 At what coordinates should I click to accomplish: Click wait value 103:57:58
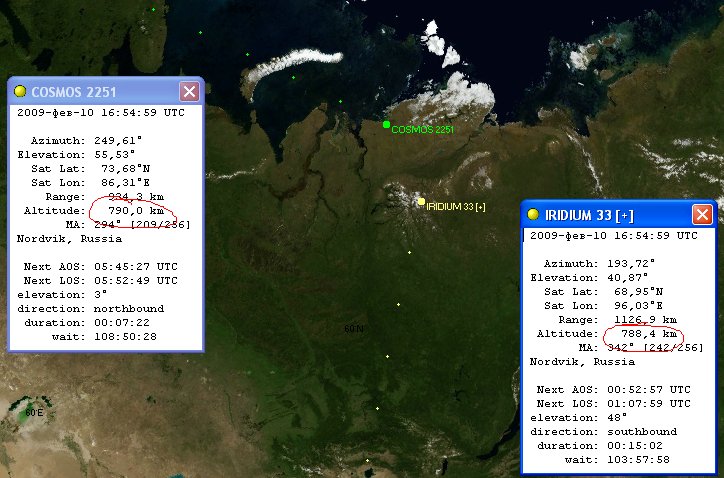click(x=638, y=460)
